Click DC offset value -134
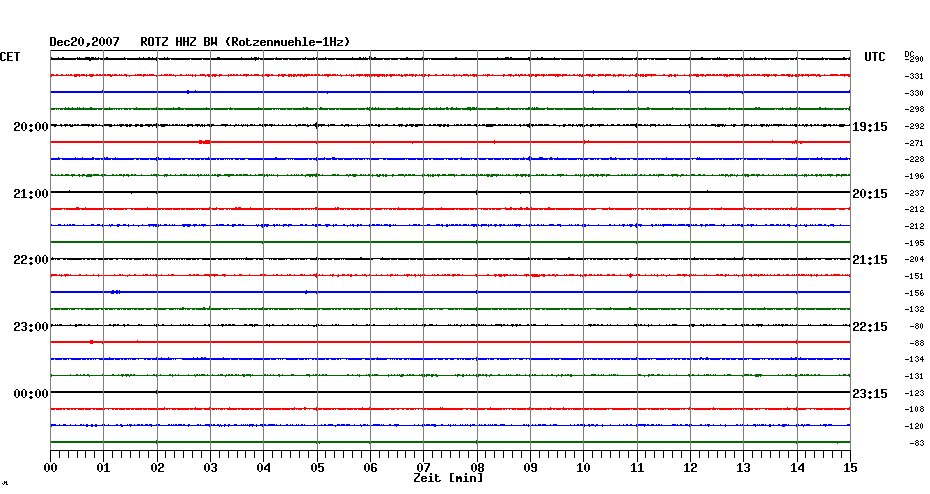Viewport: 930px width, 494px height. point(914,359)
